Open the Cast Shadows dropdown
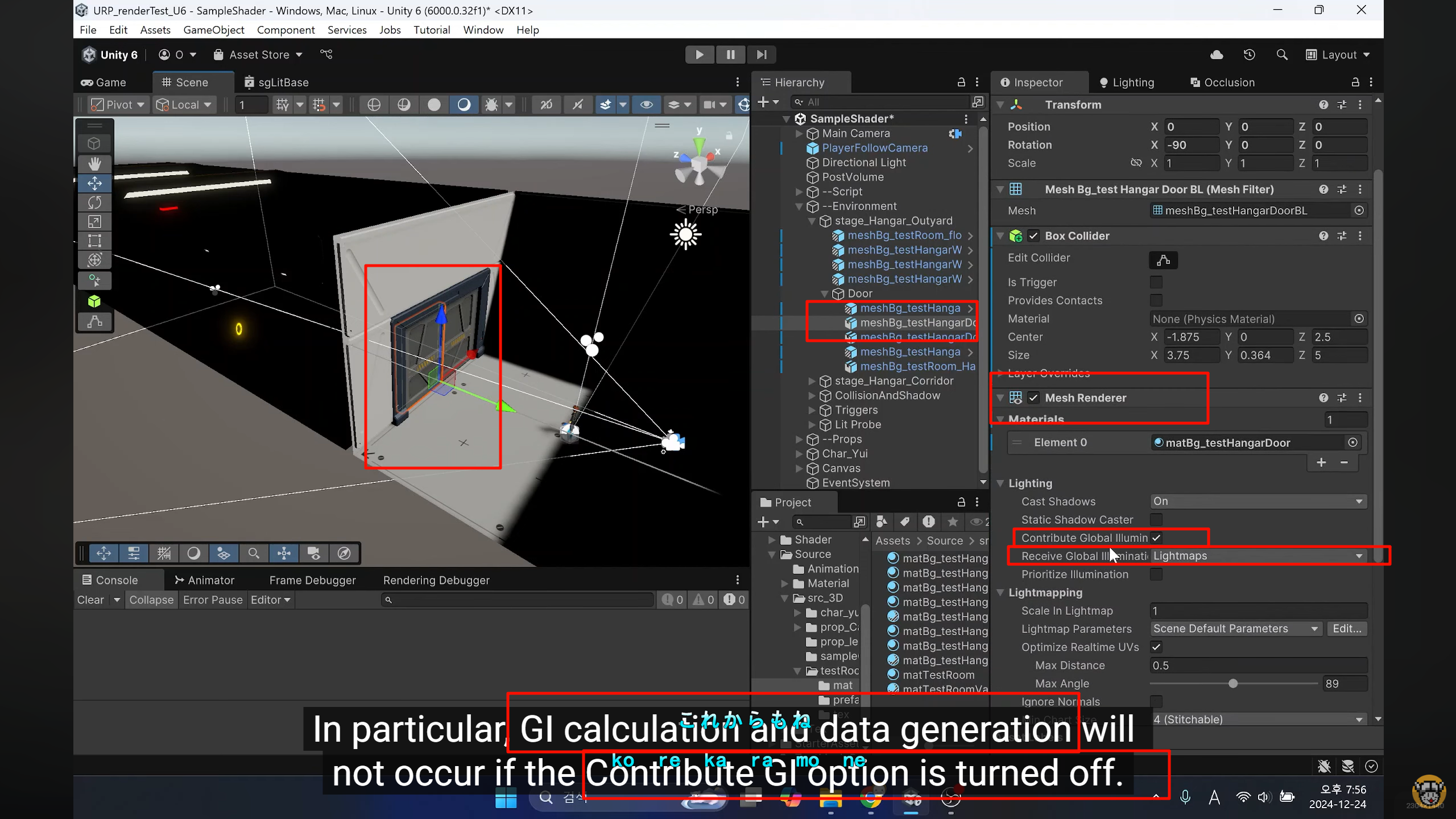 (1258, 501)
